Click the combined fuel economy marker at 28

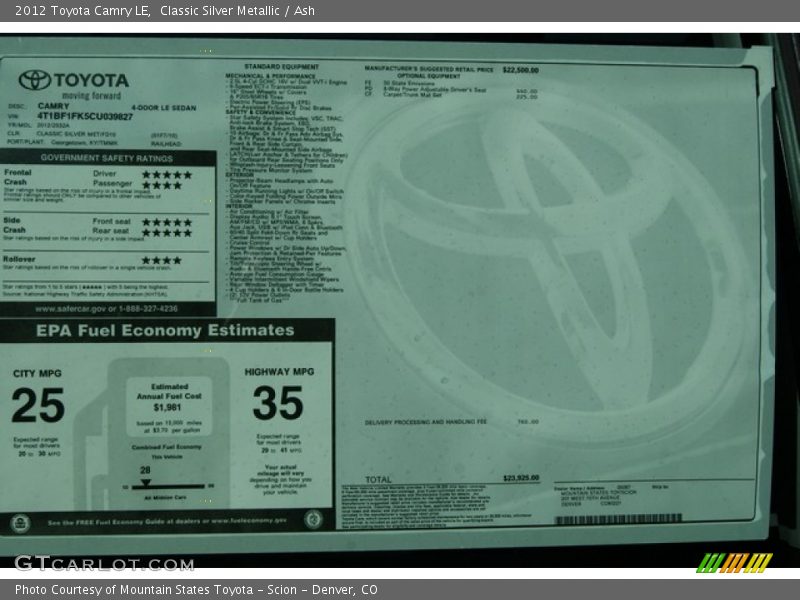tap(145, 482)
